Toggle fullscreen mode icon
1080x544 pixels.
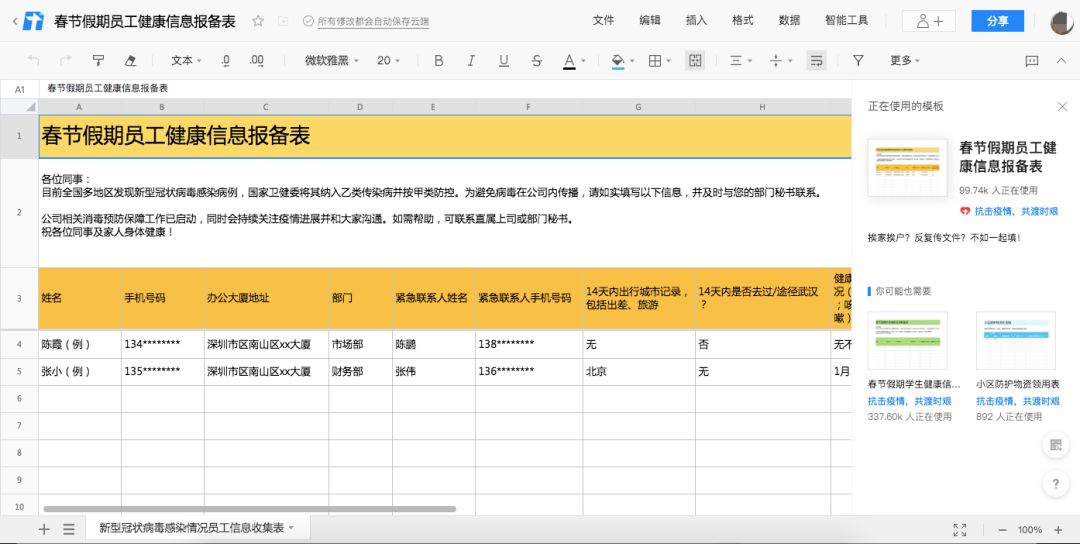click(959, 530)
